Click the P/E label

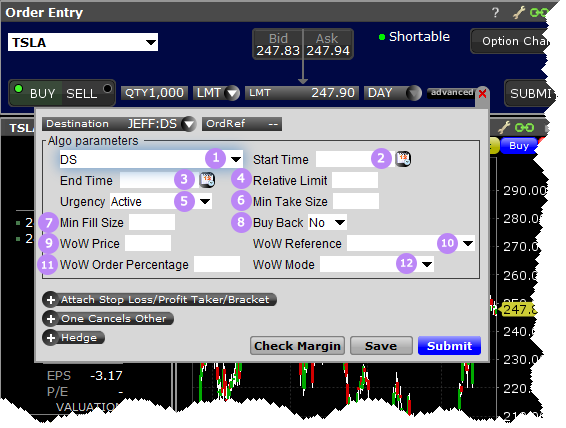click(57, 392)
